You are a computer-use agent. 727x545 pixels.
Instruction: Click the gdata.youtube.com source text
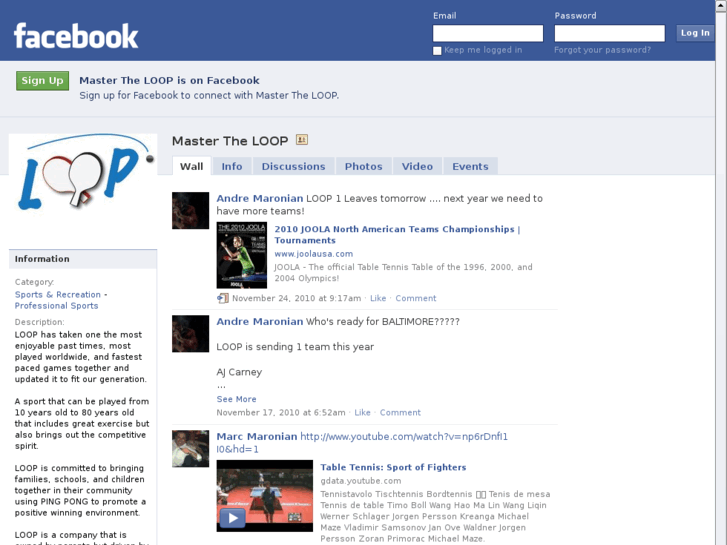coord(361,481)
